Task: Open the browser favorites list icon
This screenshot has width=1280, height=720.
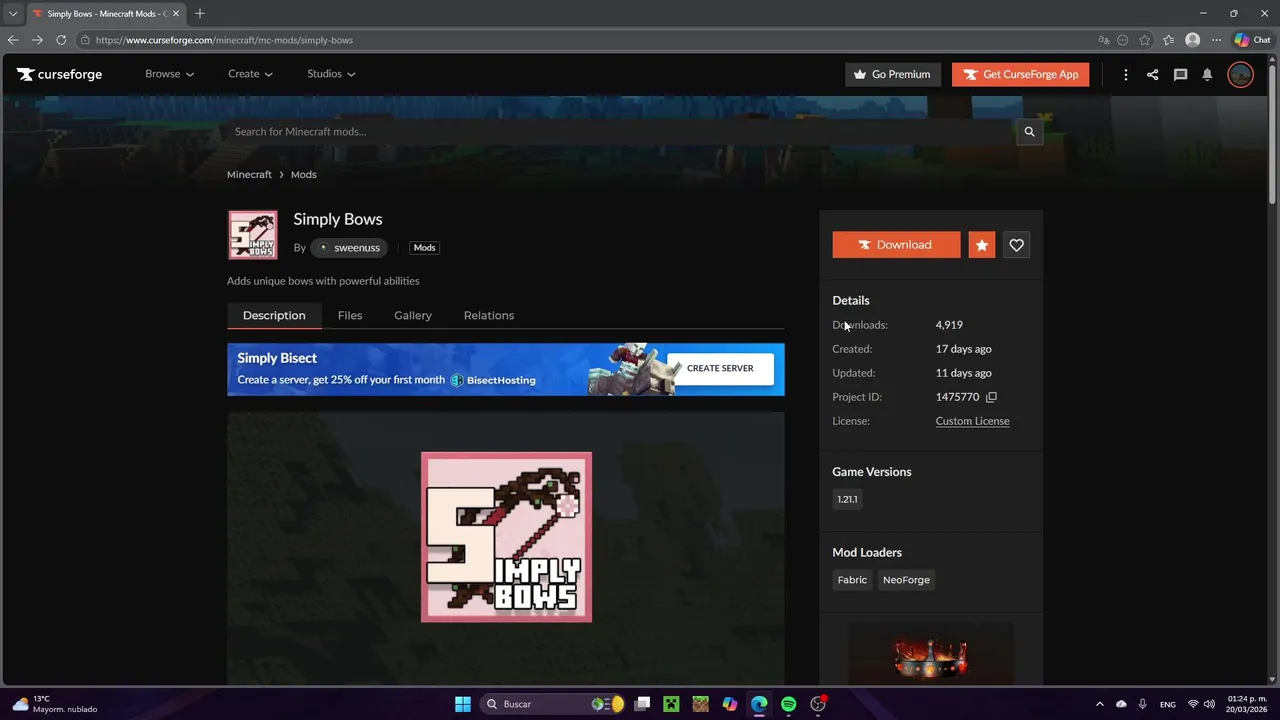Action: click(x=1168, y=40)
